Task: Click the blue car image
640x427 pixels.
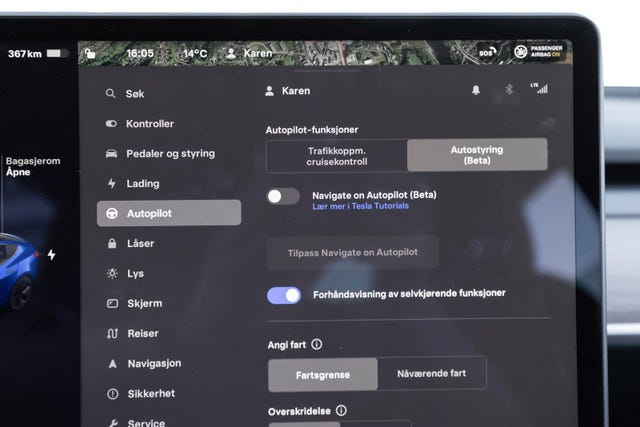Action: point(18,271)
